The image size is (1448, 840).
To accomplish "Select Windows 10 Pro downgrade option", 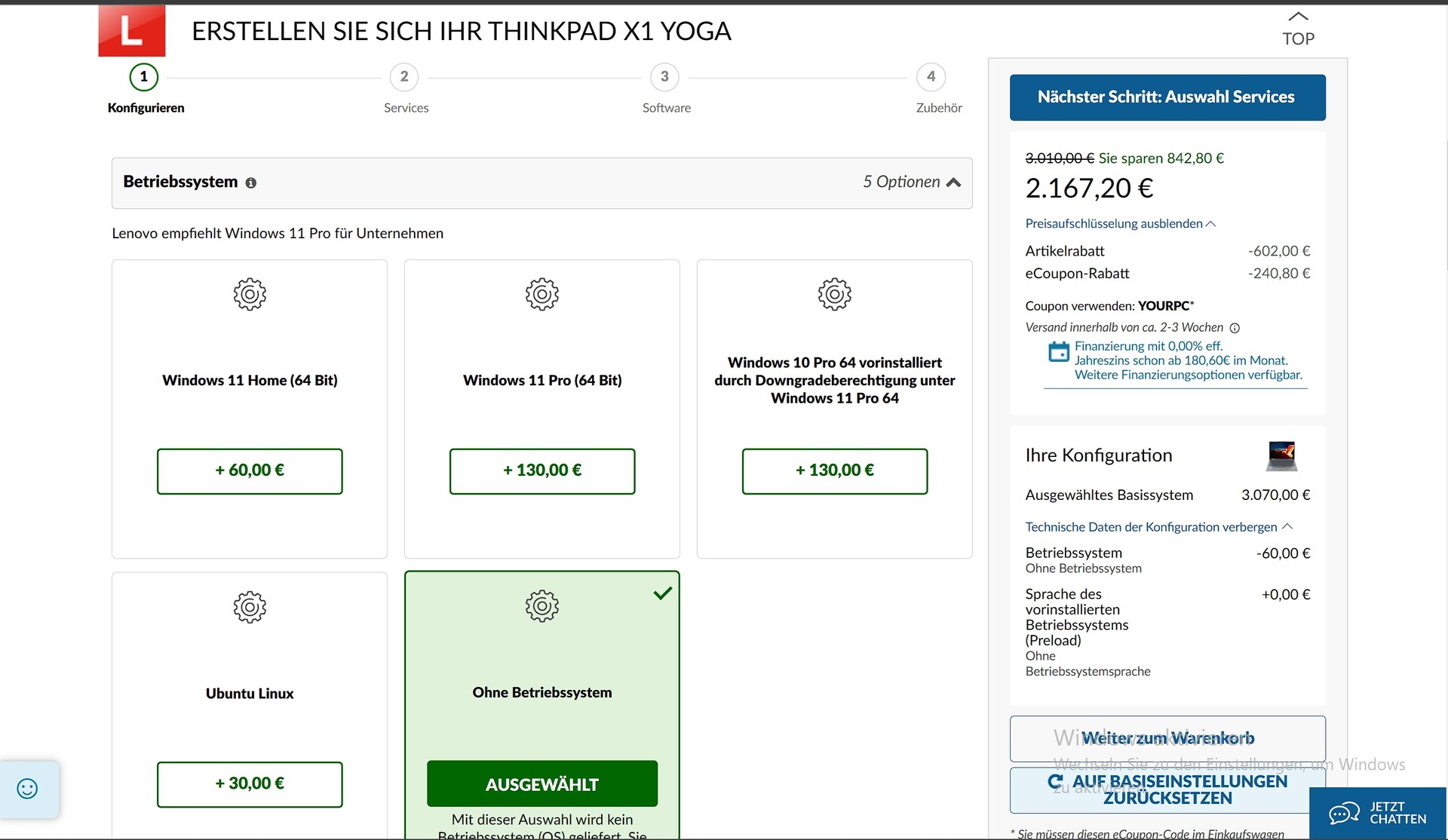I will click(x=835, y=471).
